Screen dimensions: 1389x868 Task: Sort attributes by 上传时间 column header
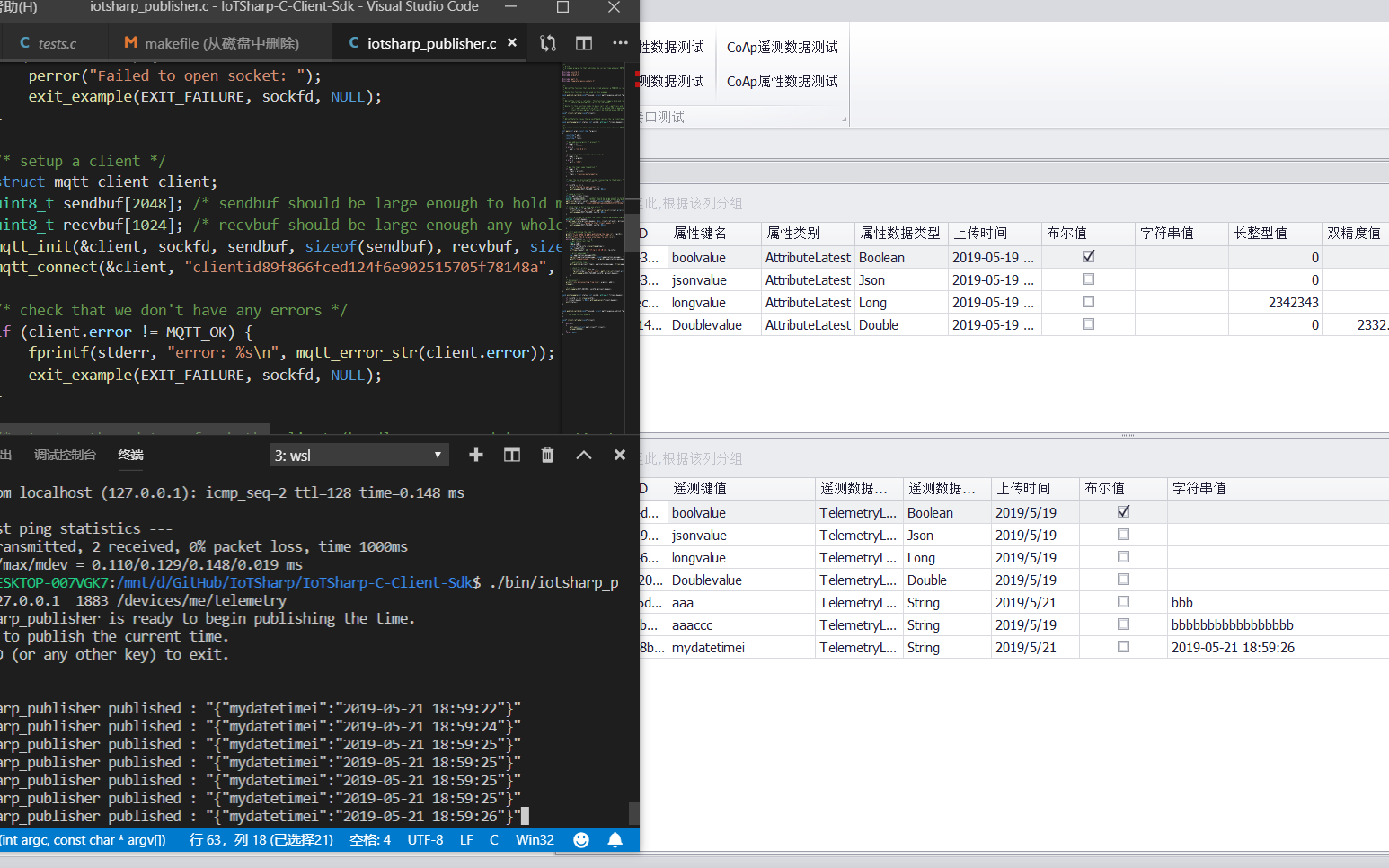(995, 234)
